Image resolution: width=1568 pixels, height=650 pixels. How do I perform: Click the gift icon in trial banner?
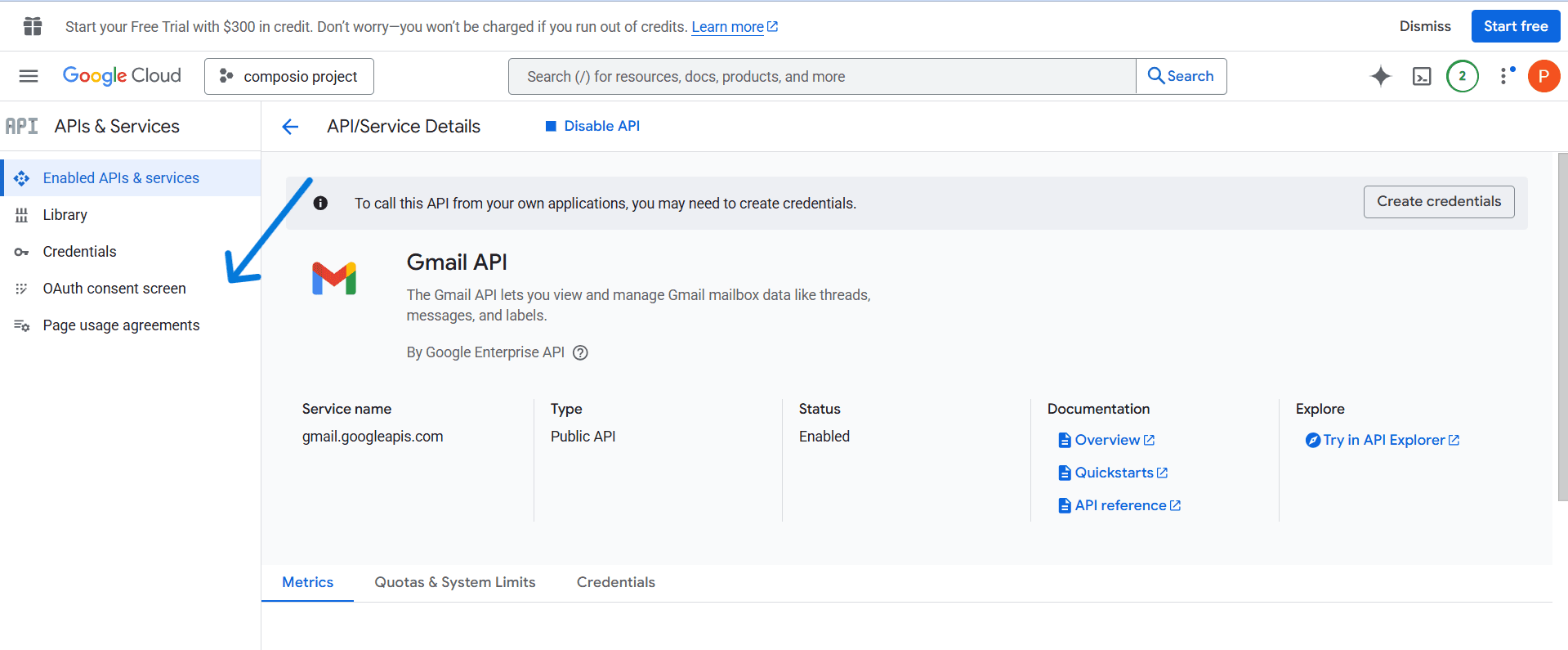tap(33, 26)
